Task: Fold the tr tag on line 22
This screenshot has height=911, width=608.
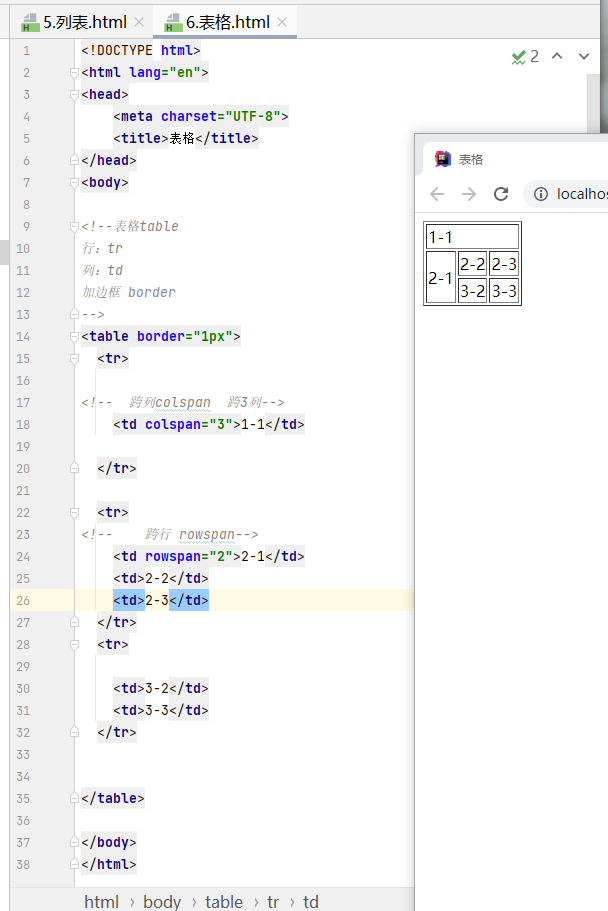Action: click(74, 512)
